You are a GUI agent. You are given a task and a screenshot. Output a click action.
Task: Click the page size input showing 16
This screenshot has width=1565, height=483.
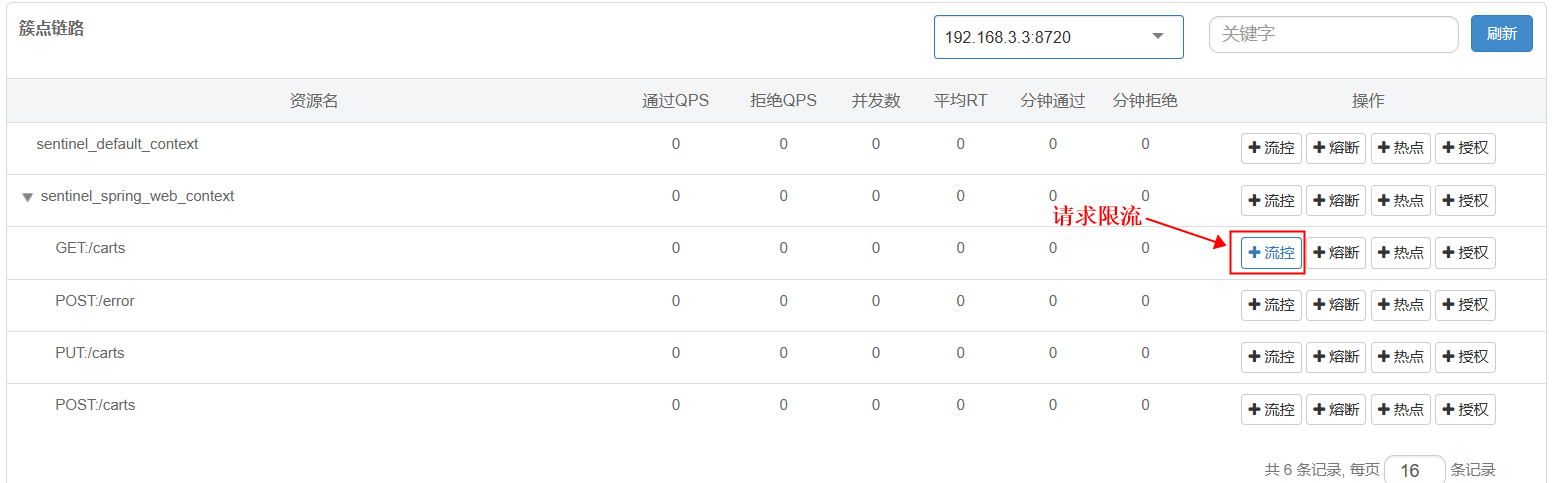click(x=1414, y=470)
